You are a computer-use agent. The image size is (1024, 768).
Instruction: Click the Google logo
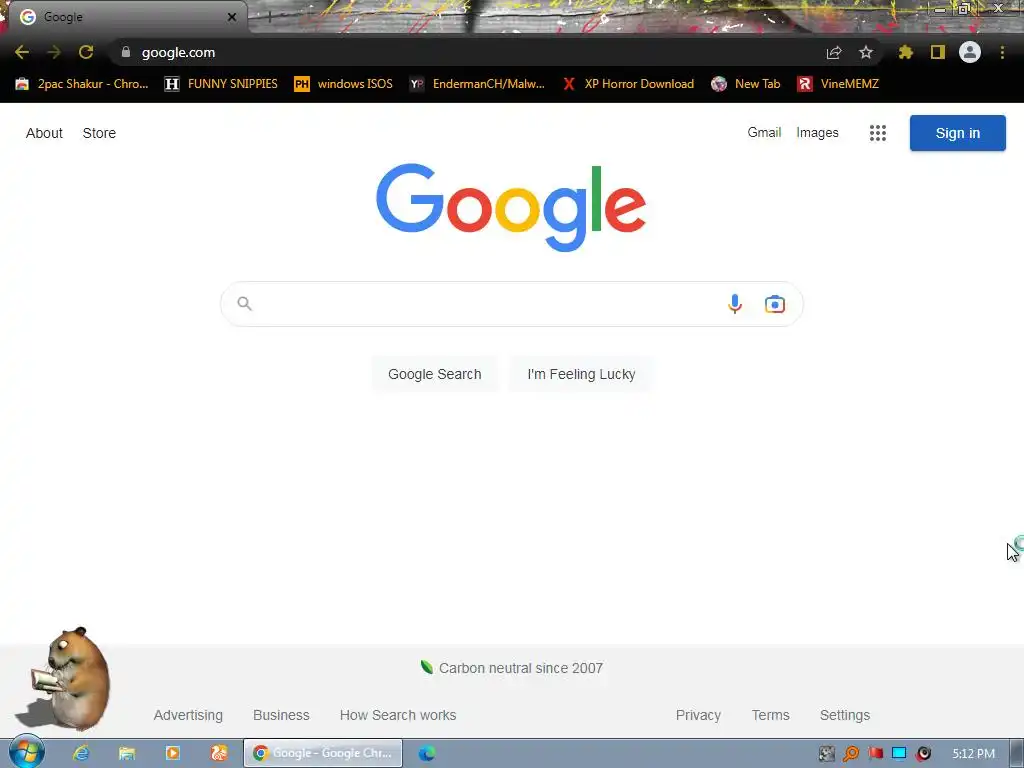(x=511, y=208)
